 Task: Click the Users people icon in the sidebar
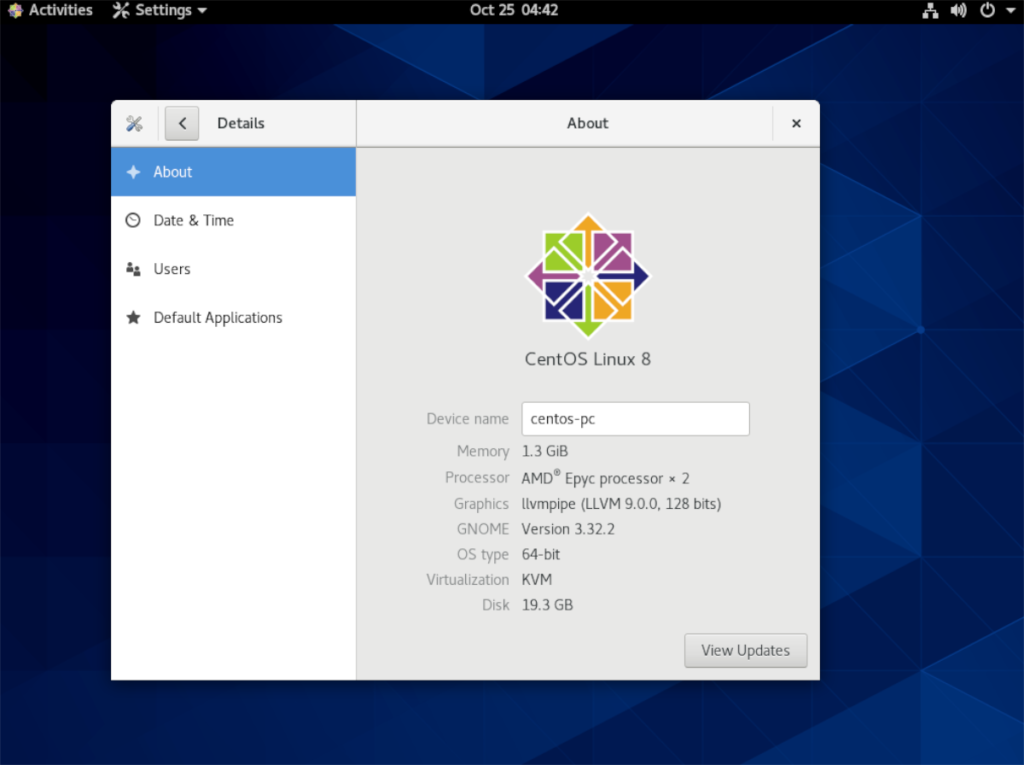click(133, 269)
